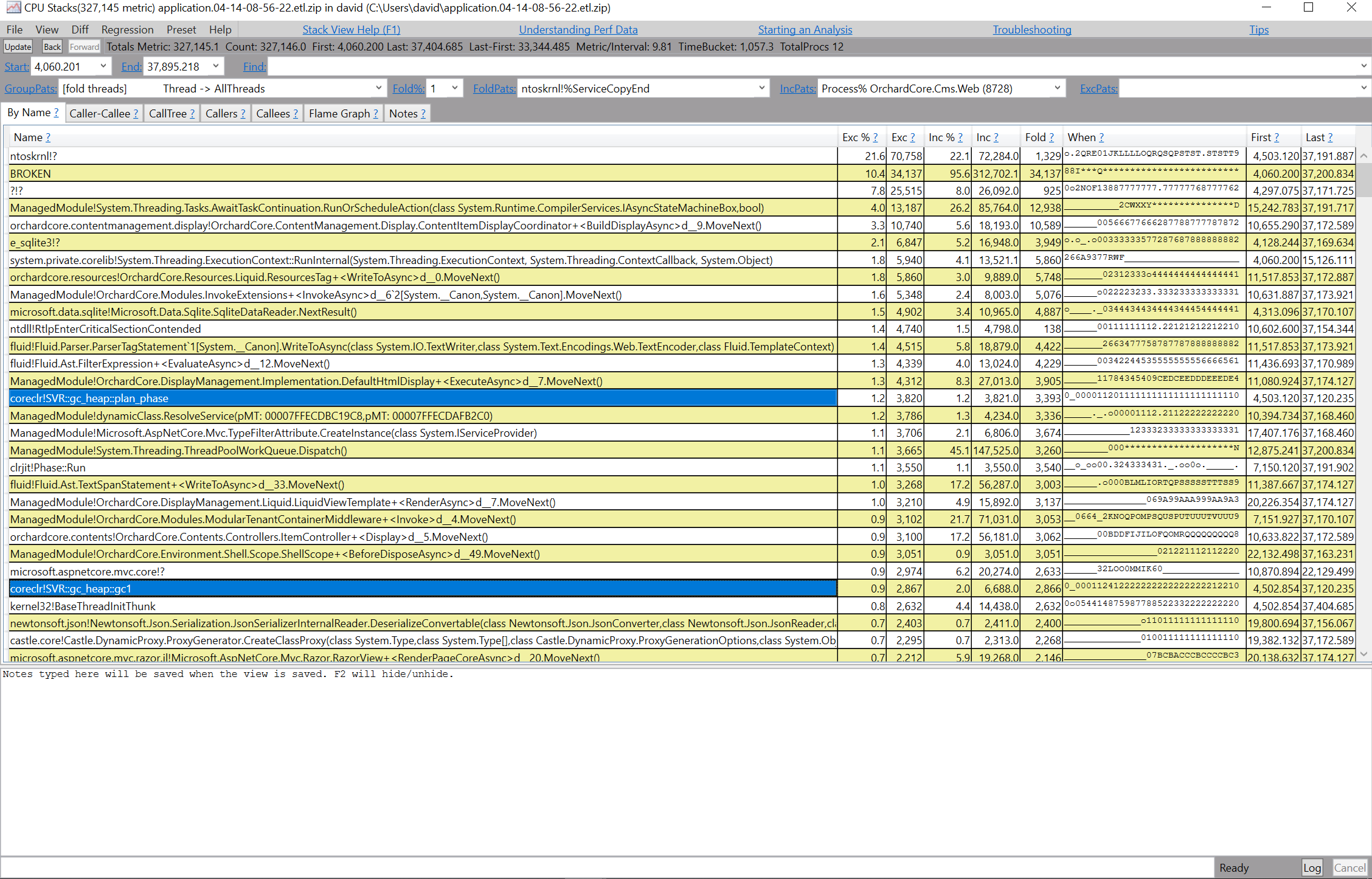Open the Understanding Perf Data link
The image size is (1372, 879).
pyautogui.click(x=578, y=30)
